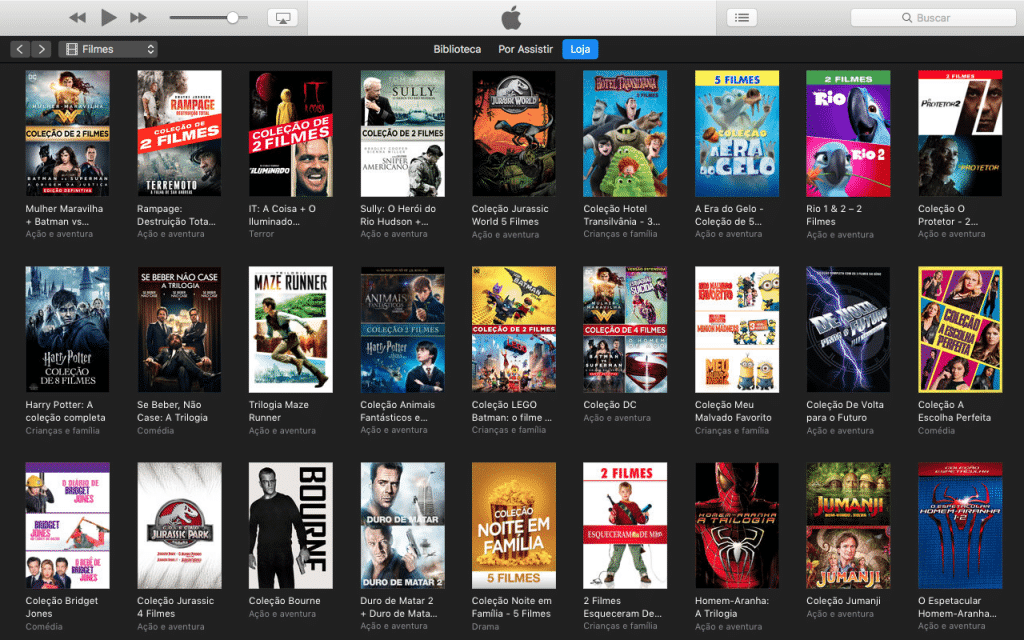1024x640 pixels.
Task: Click the Coleção Bourne title link
Action: [x=284, y=601]
